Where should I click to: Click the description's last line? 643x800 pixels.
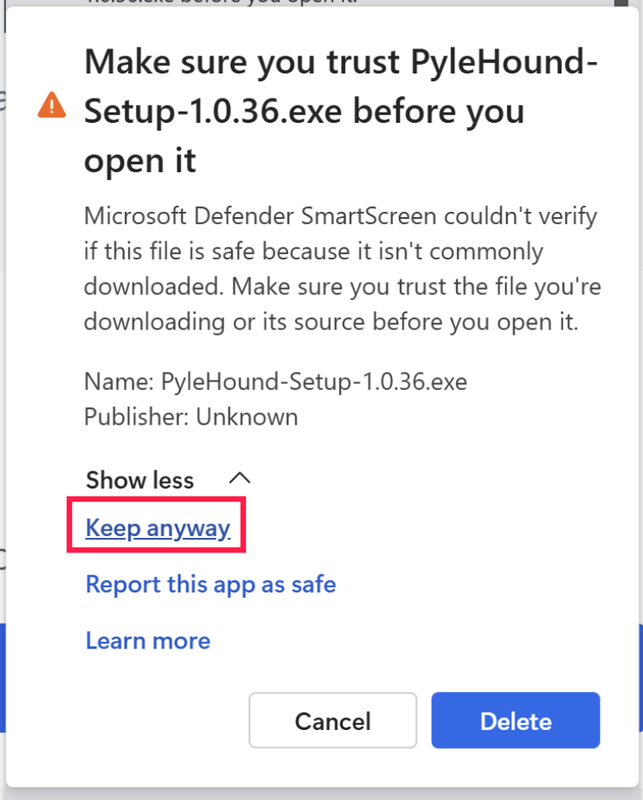330,323
